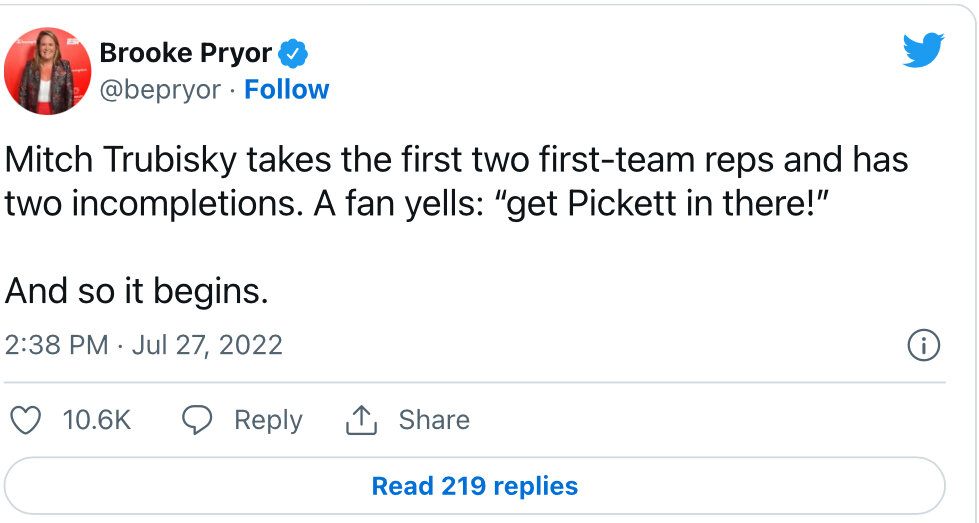Select the Share text label
979x523 pixels.
(434, 419)
